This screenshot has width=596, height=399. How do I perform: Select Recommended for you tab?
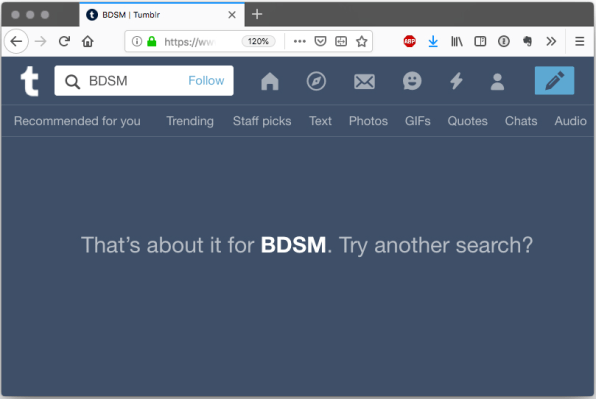click(77, 121)
